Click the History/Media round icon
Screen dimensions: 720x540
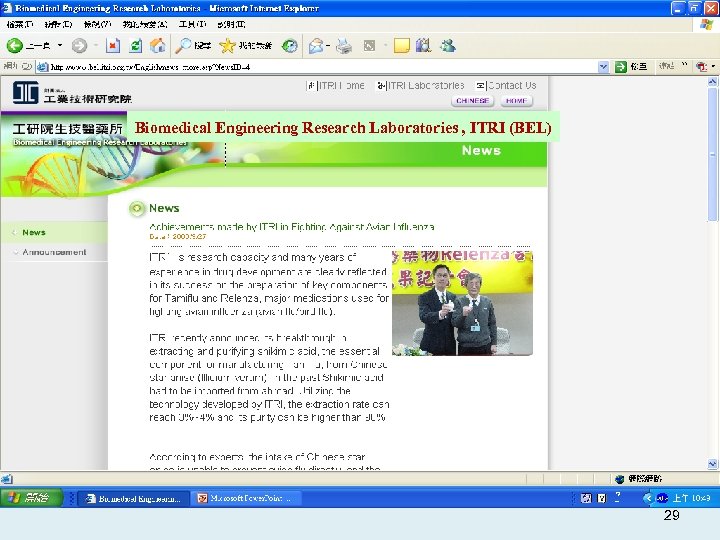pos(290,45)
